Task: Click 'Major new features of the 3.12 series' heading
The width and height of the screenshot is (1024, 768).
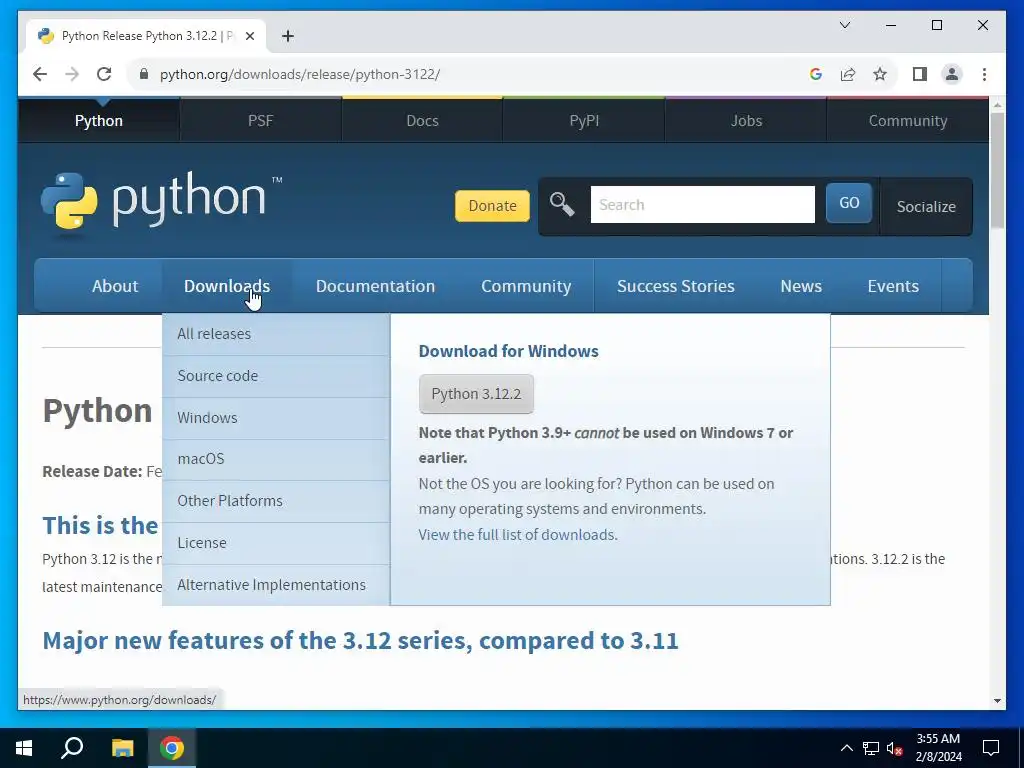Action: (x=360, y=641)
